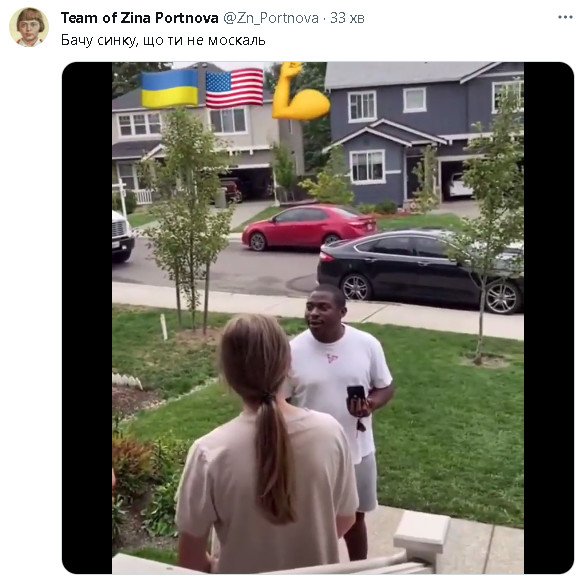This screenshot has height=578, width=587.
Task: Click the black sedan in the video
Action: pos(420,271)
